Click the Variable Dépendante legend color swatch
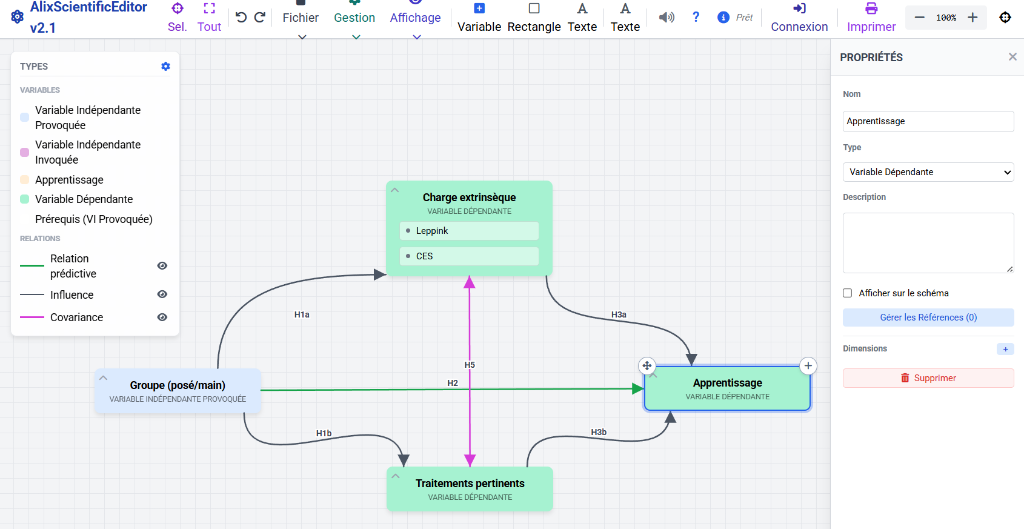1024x529 pixels. click(x=24, y=199)
